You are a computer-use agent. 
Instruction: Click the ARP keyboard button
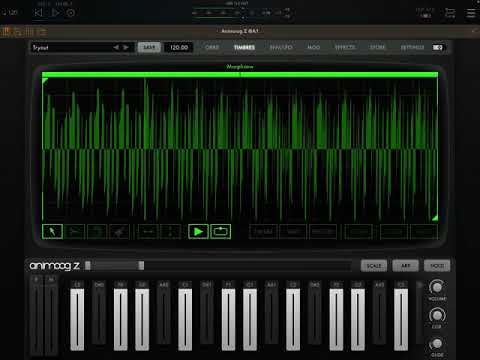[x=405, y=266]
